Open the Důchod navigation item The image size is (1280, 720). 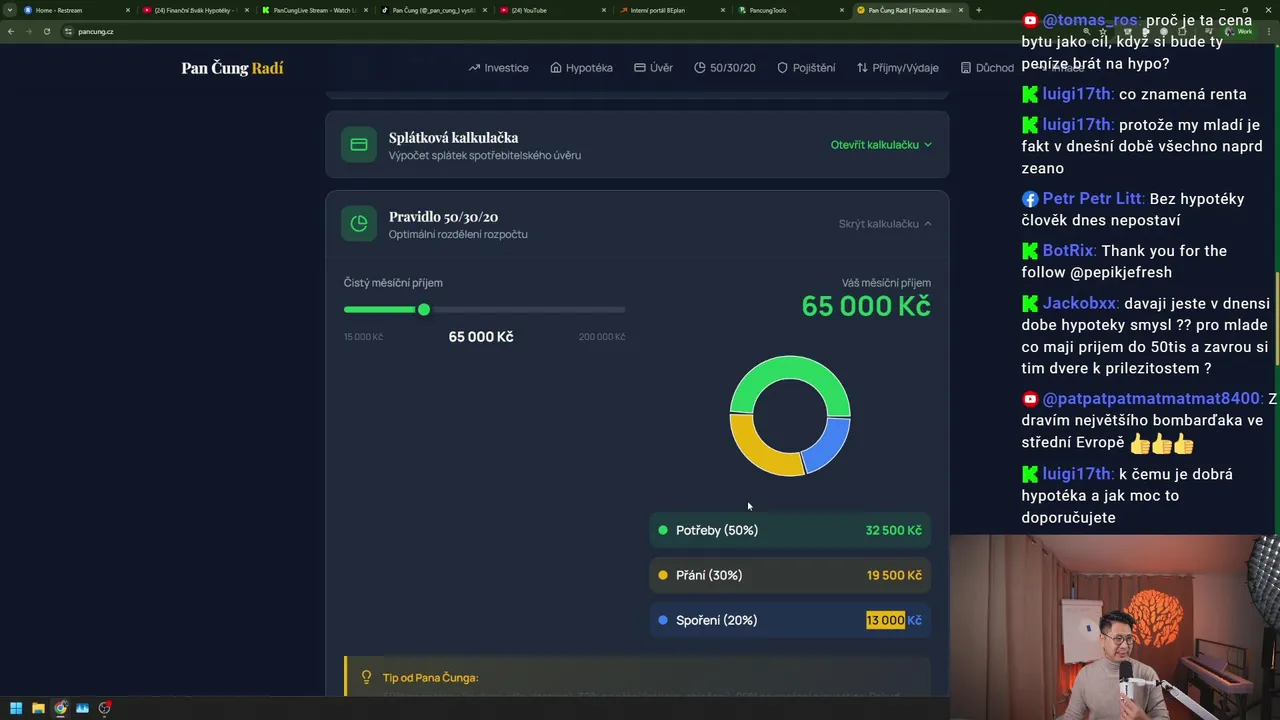coord(987,68)
